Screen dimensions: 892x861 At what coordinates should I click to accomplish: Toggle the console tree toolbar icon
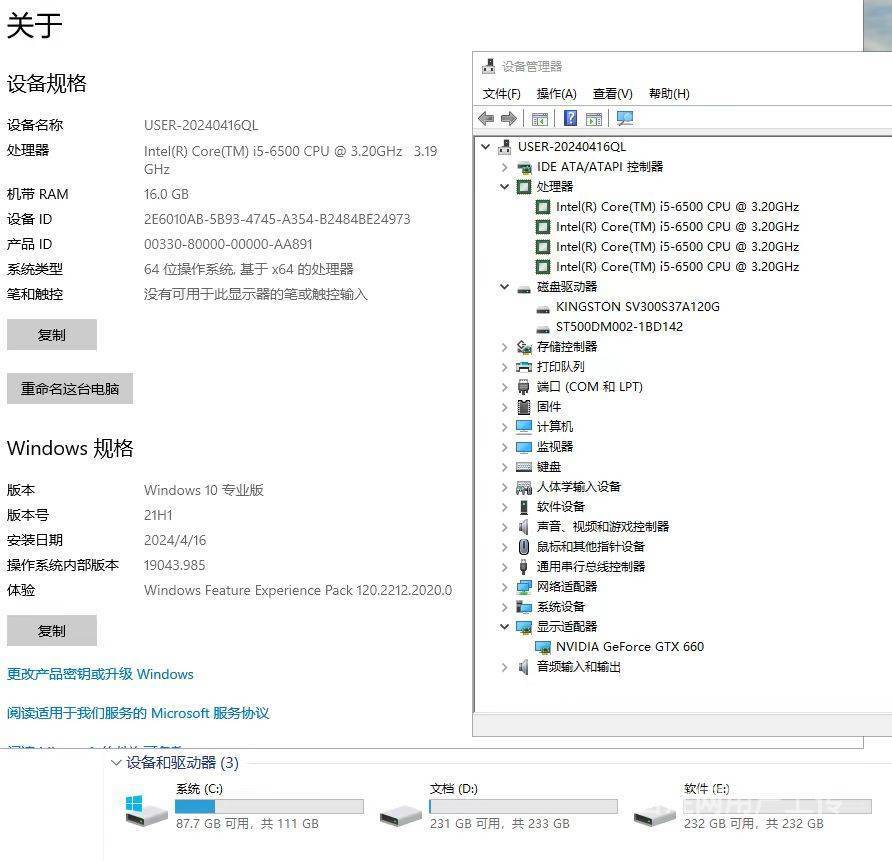point(539,119)
